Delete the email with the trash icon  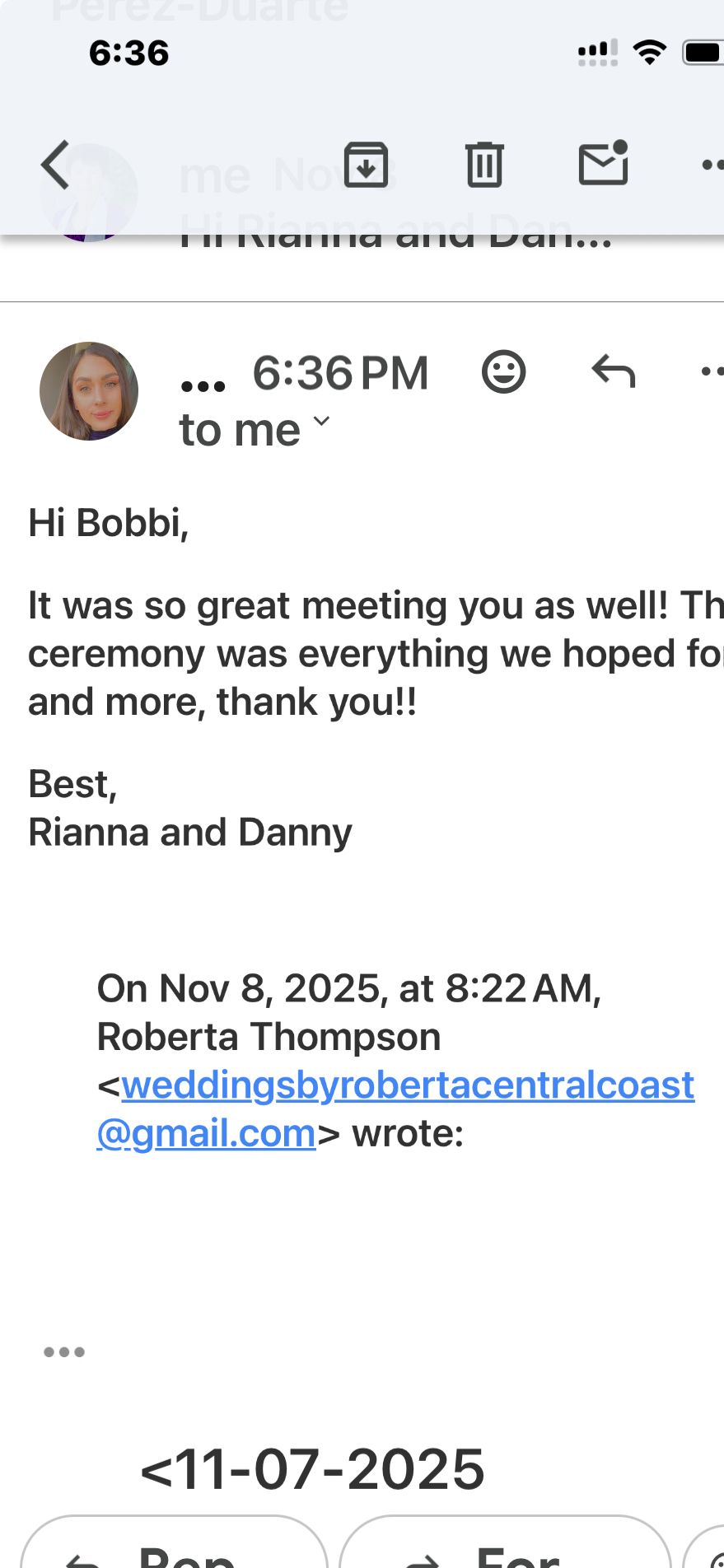click(484, 165)
